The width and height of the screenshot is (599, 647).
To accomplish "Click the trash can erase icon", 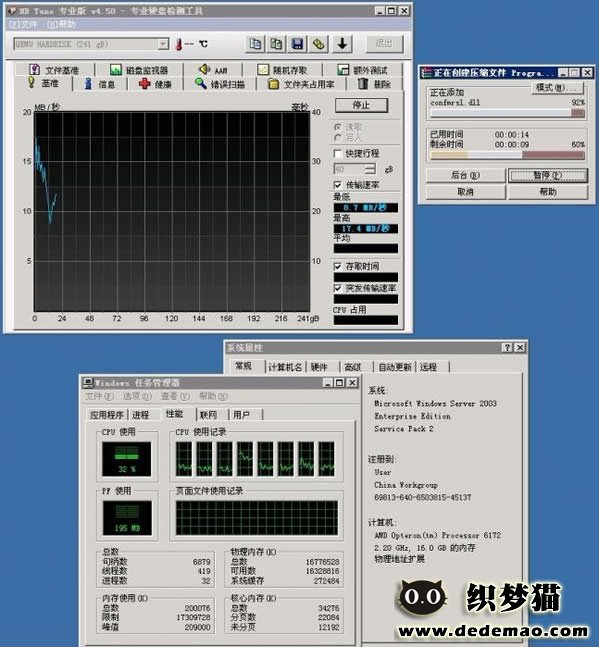I will [x=363, y=83].
